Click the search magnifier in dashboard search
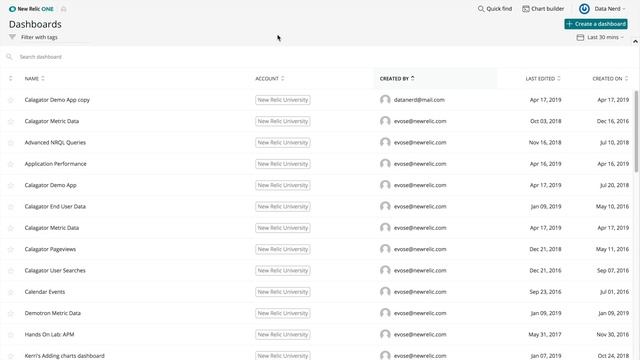640x360 pixels. coord(9,57)
